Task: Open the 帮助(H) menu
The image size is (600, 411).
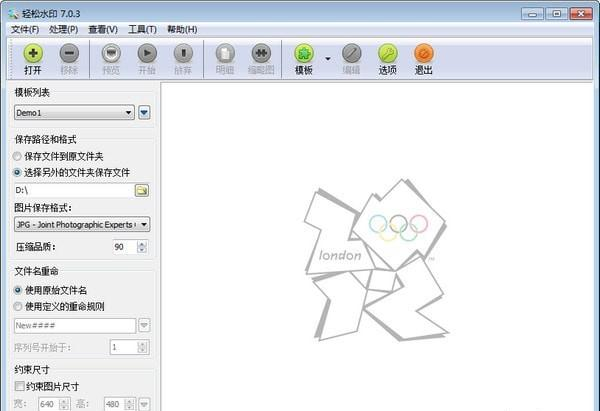Action: (x=182, y=29)
